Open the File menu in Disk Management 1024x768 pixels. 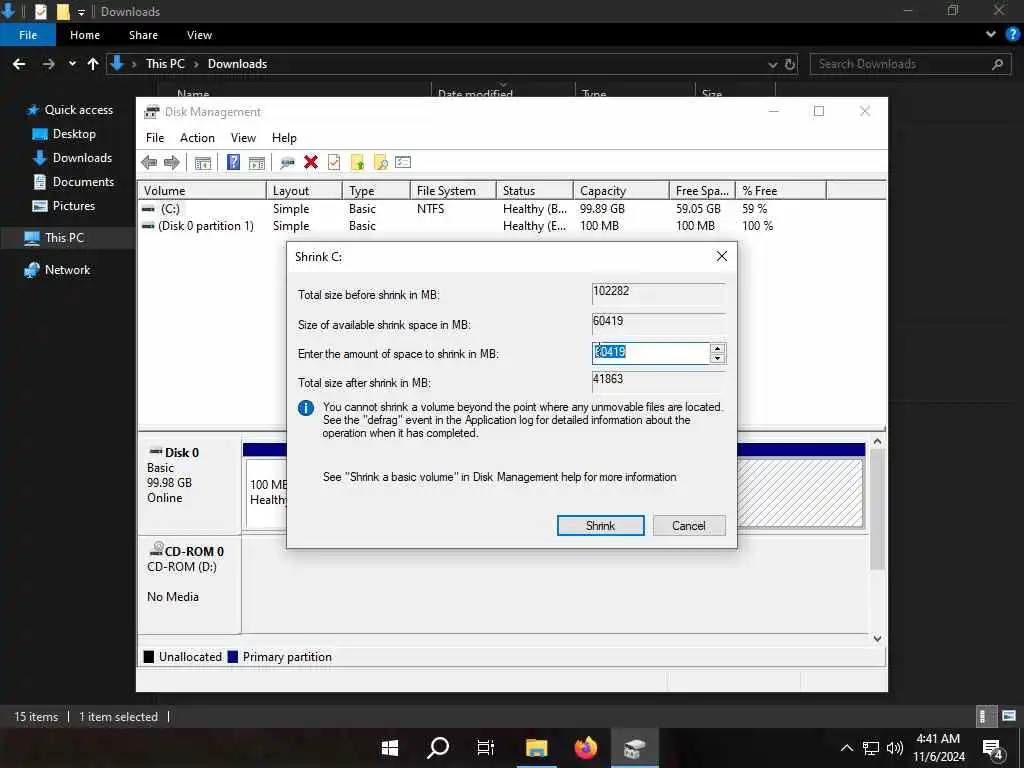coord(155,138)
